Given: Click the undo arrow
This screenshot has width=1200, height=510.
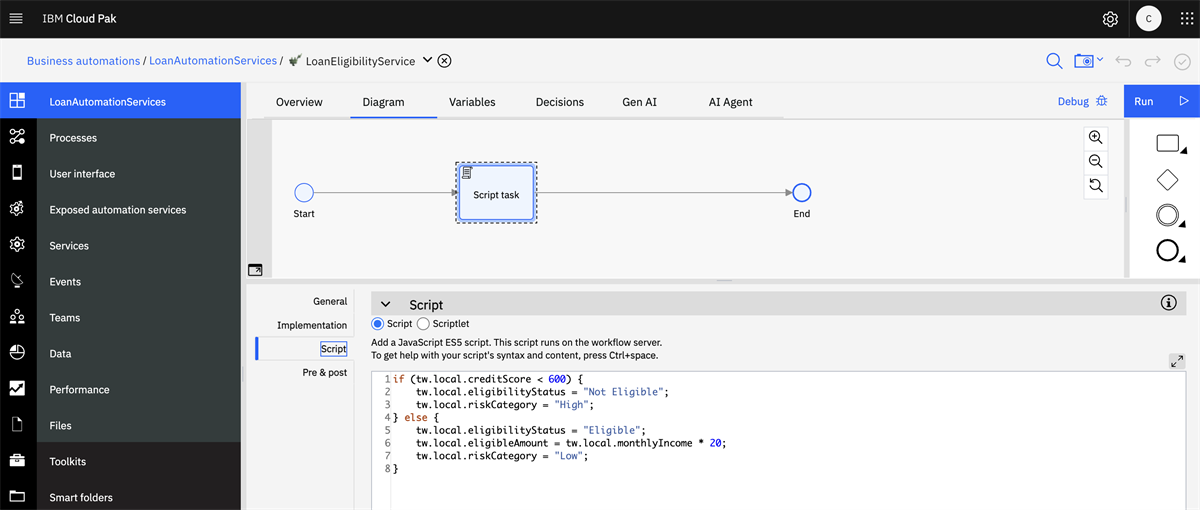Looking at the screenshot, I should (x=1123, y=61).
